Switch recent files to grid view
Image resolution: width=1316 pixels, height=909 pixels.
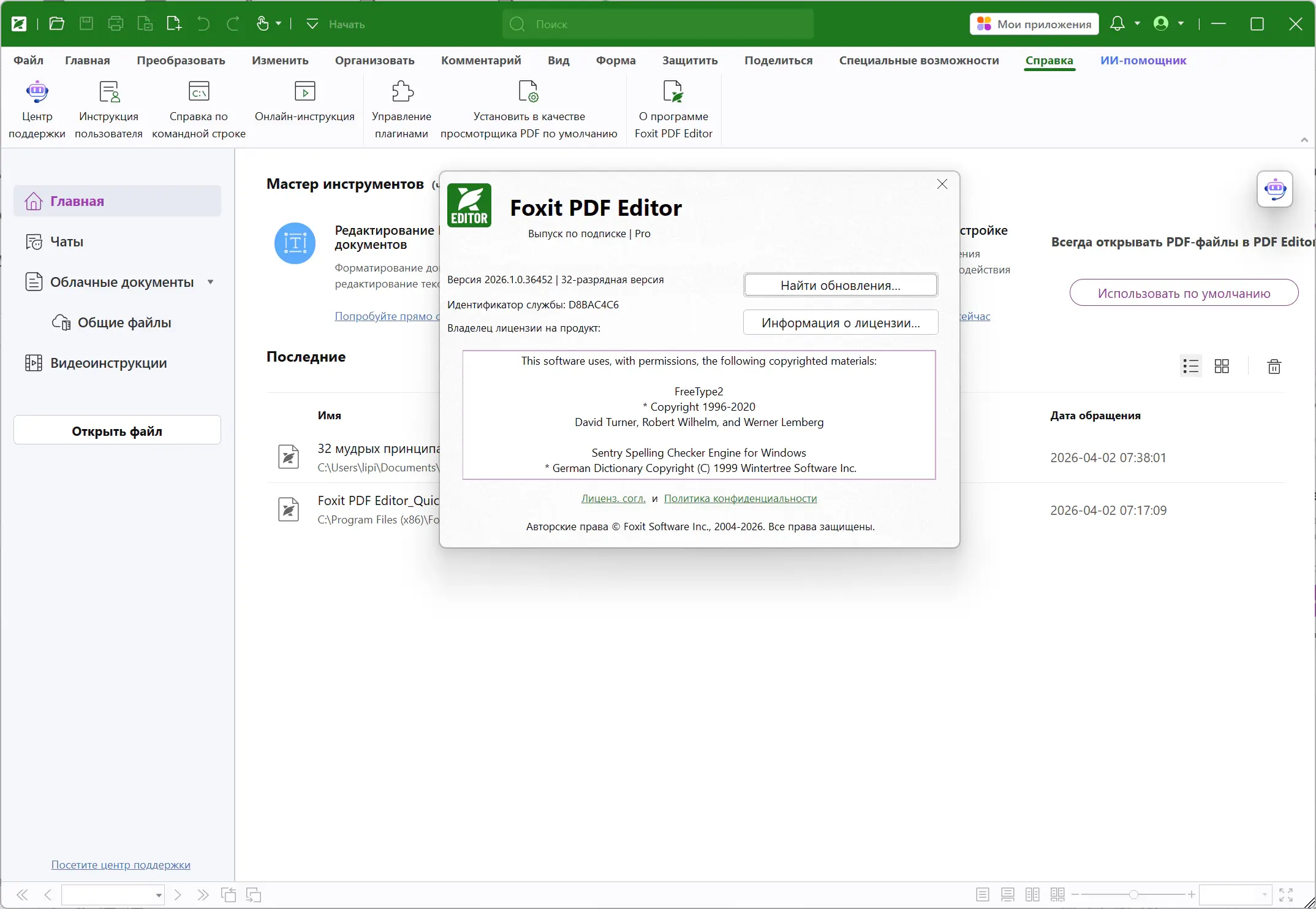1222,367
